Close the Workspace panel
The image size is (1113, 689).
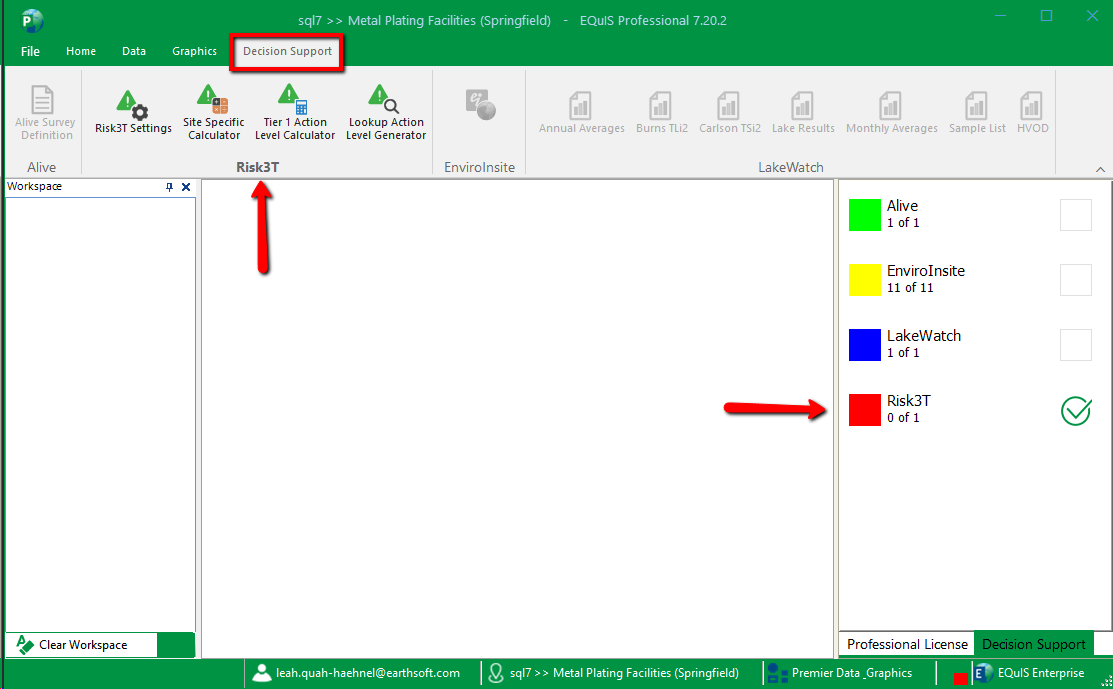click(186, 187)
